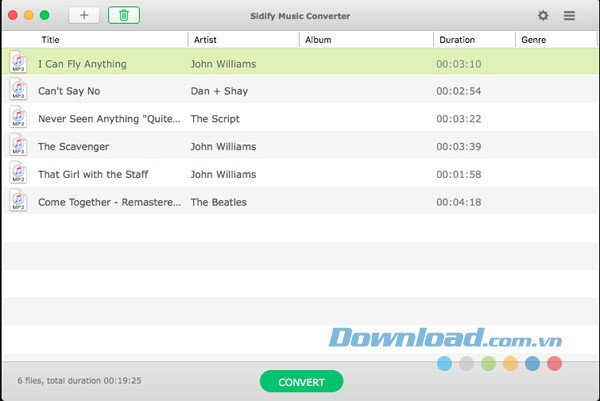Click duration 00:03:22

(459, 119)
